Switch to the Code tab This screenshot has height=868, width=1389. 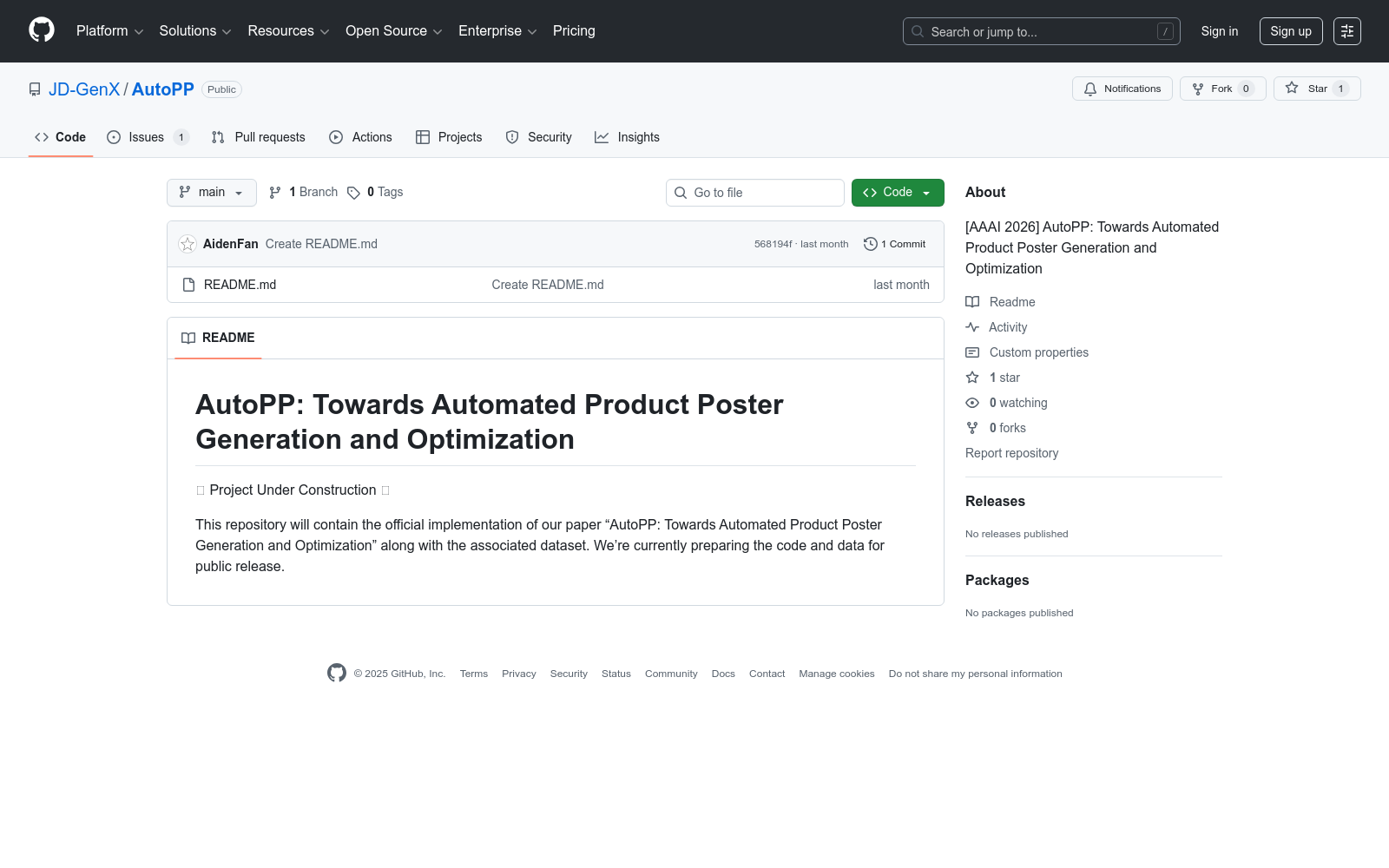60,137
